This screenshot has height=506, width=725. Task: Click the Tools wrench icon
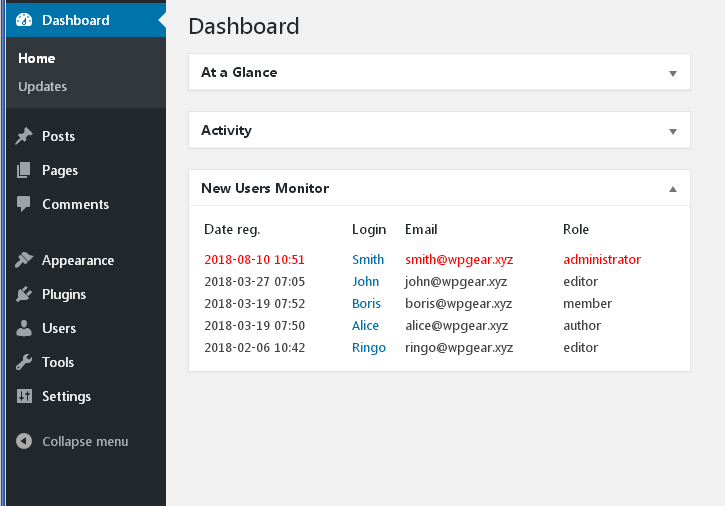tap(24, 362)
